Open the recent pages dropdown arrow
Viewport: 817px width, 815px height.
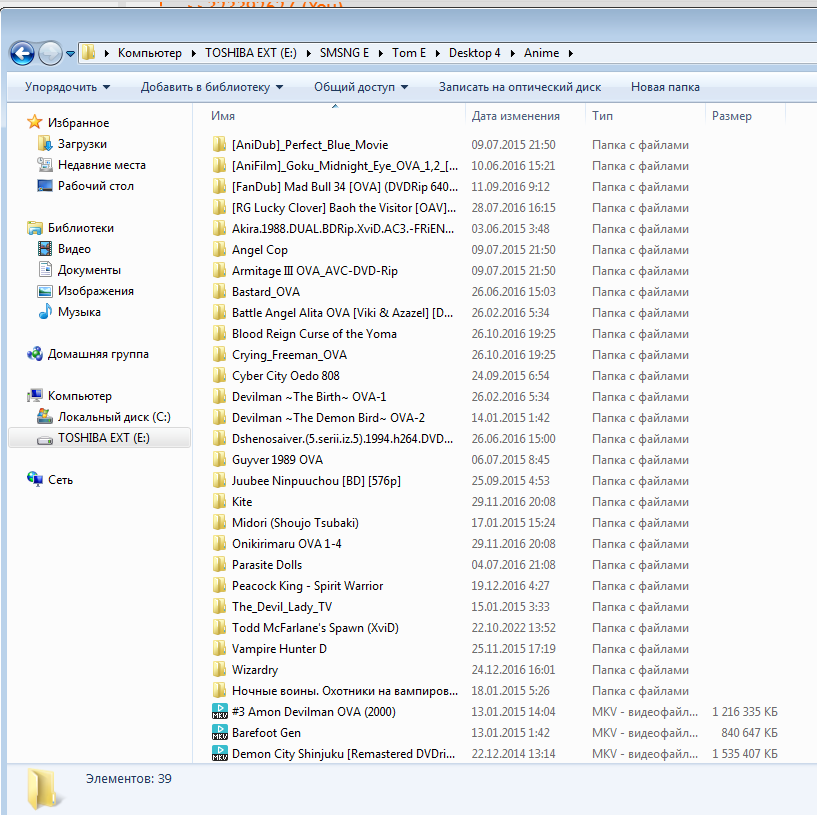coord(70,54)
